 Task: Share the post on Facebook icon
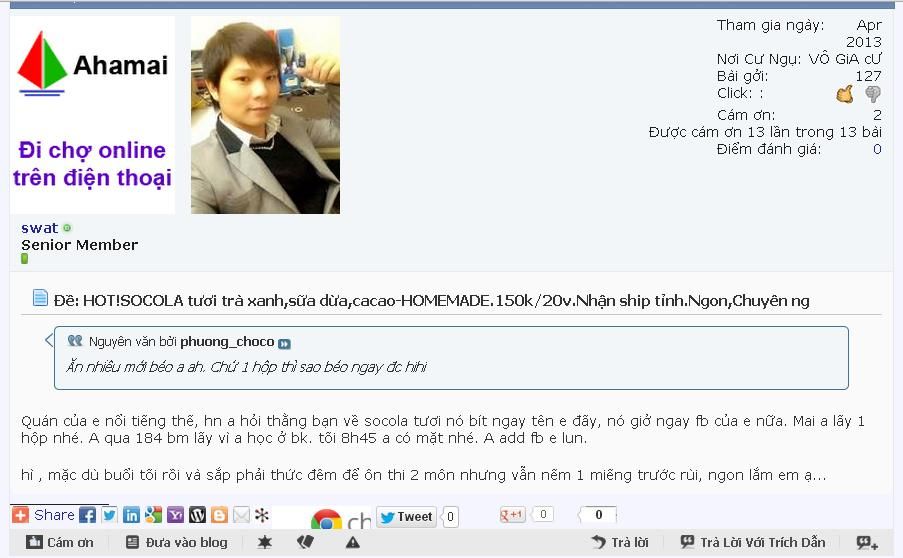point(88,515)
